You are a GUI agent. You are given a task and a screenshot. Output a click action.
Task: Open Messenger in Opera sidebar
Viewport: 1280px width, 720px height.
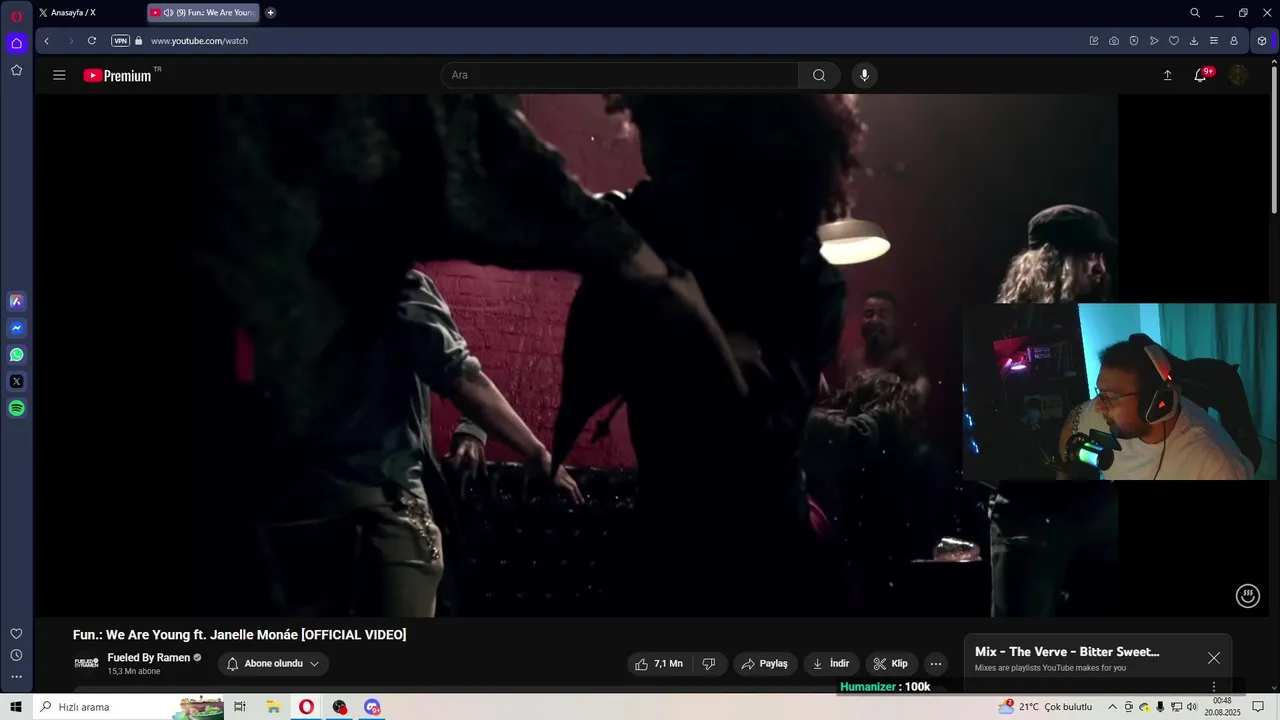(x=16, y=328)
